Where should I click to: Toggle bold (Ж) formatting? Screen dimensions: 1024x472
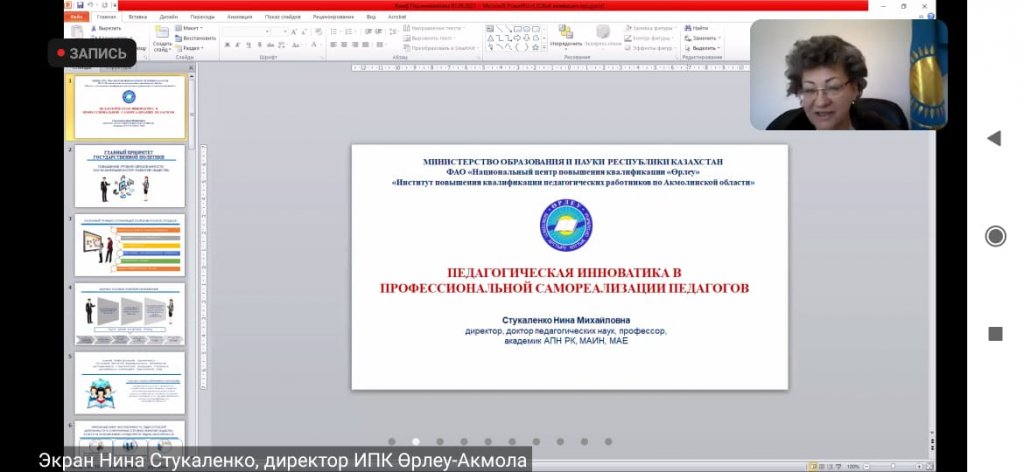227,44
